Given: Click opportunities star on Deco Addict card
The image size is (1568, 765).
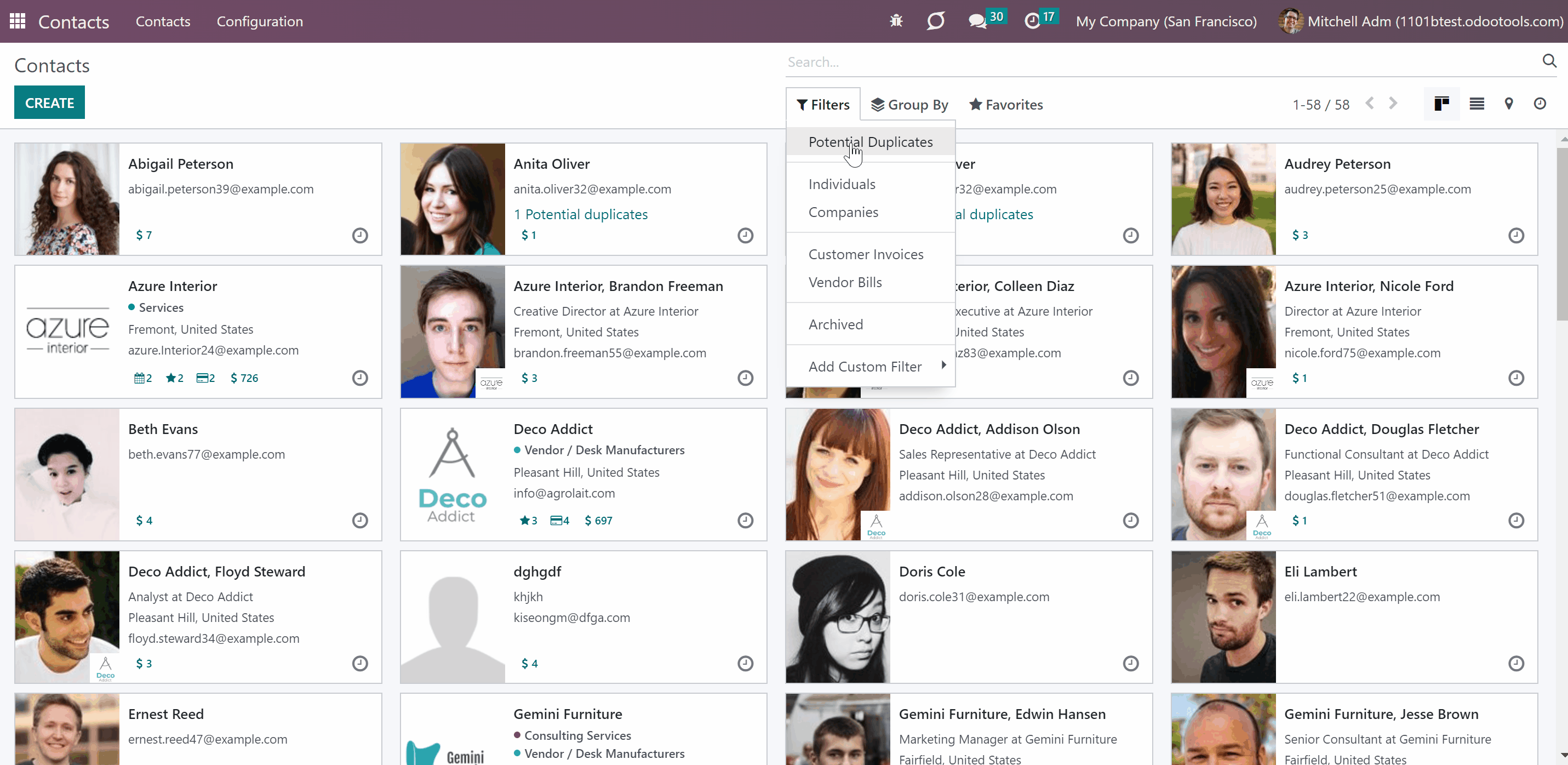Looking at the screenshot, I should pos(528,521).
